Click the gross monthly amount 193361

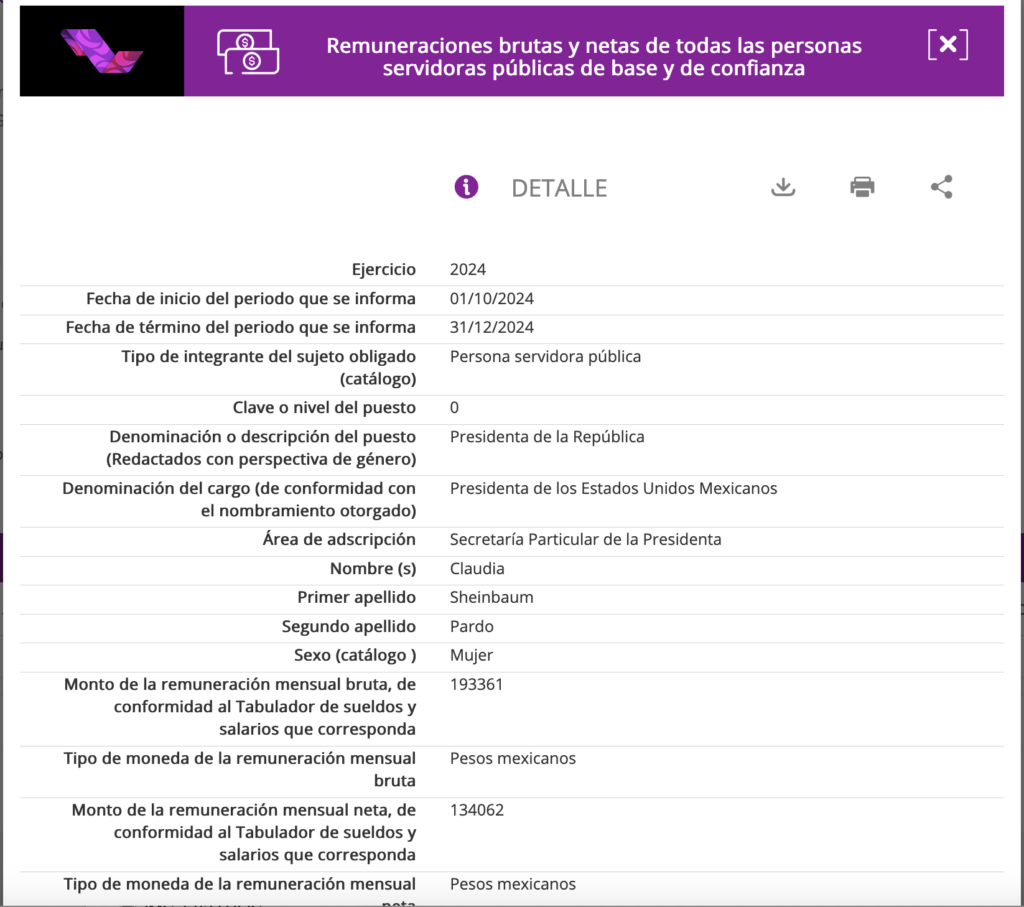(x=476, y=684)
